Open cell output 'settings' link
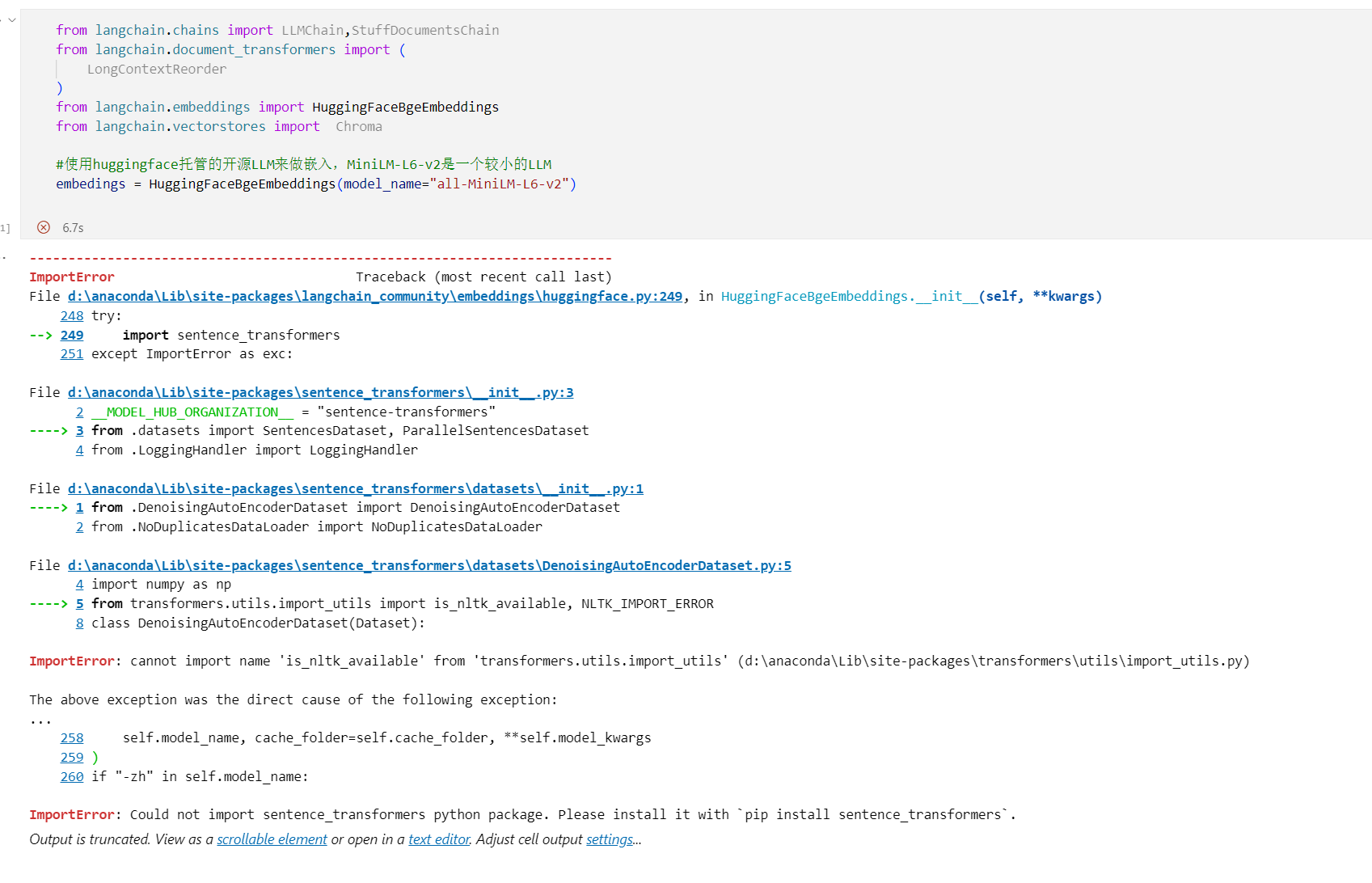The image size is (1372, 883). pos(610,839)
